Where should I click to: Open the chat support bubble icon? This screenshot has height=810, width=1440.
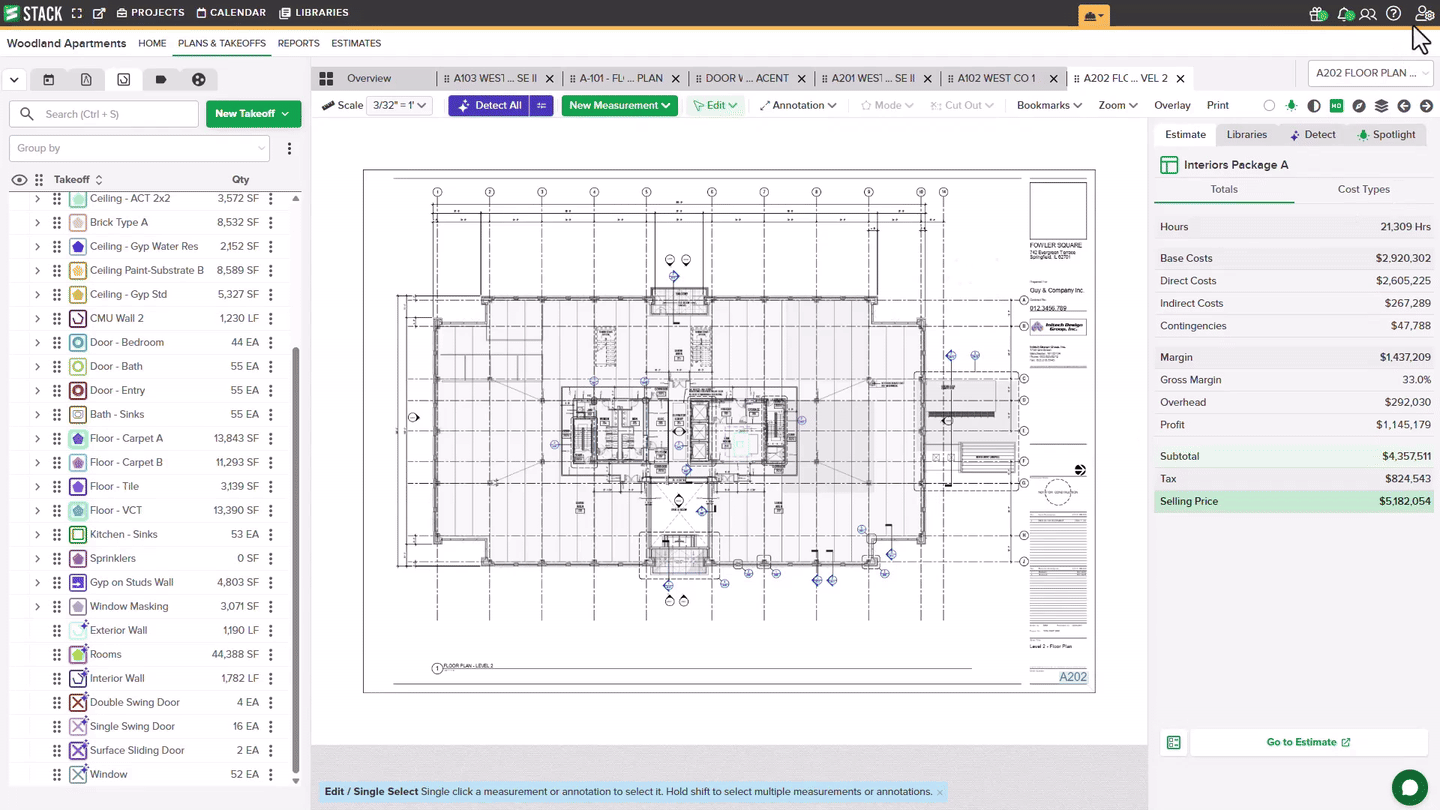pyautogui.click(x=1410, y=788)
